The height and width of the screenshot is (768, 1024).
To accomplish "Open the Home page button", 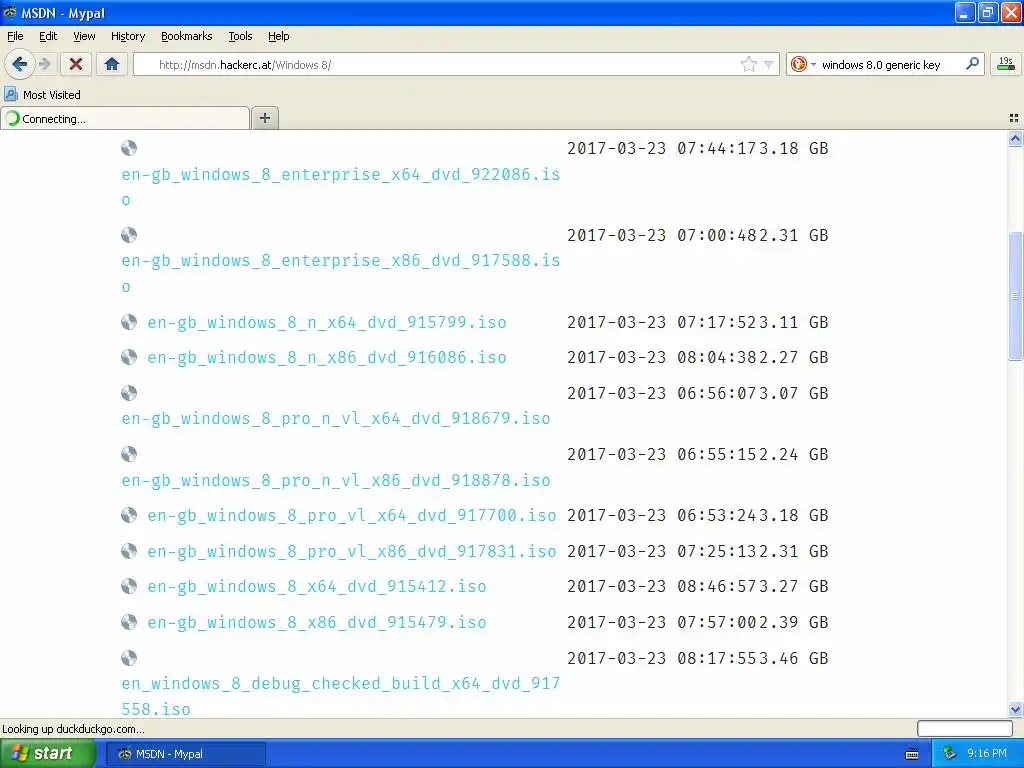I will point(112,64).
